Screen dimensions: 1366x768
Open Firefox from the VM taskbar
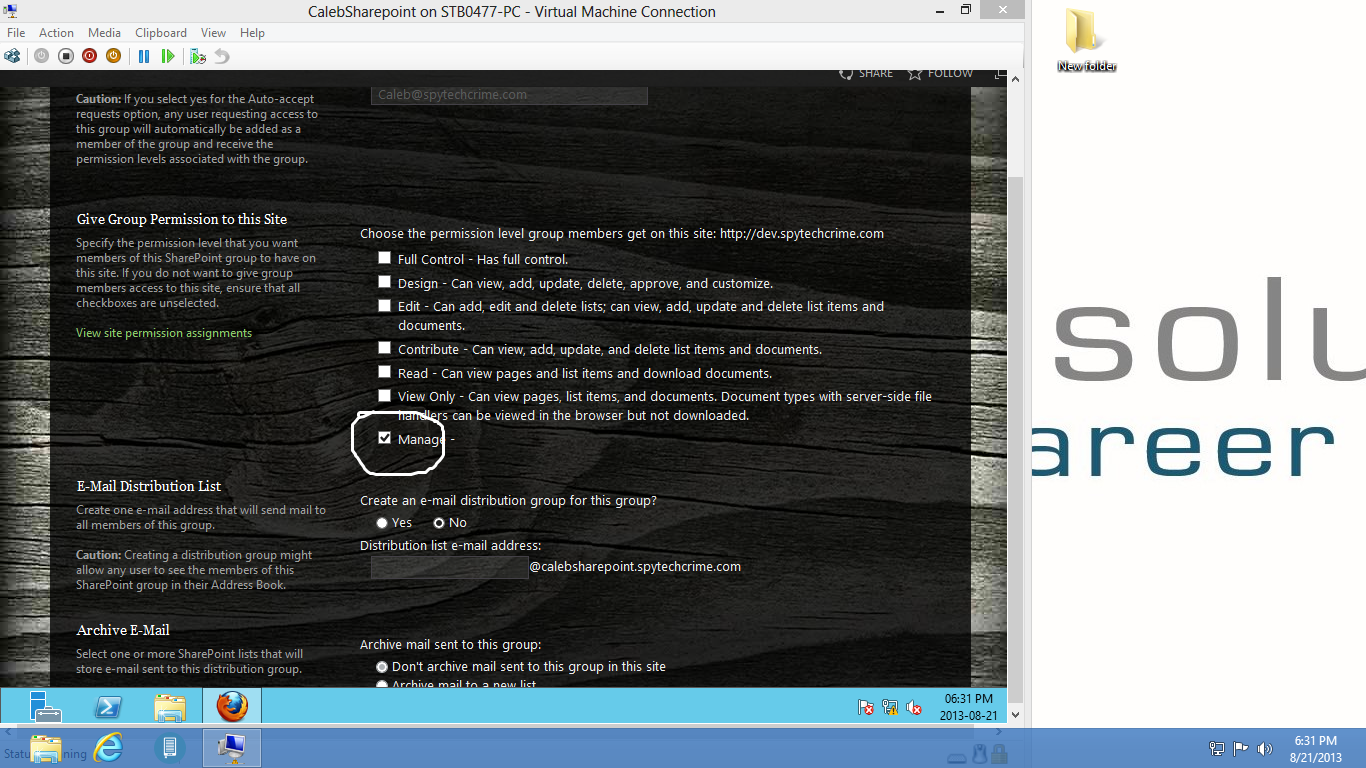tap(232, 707)
